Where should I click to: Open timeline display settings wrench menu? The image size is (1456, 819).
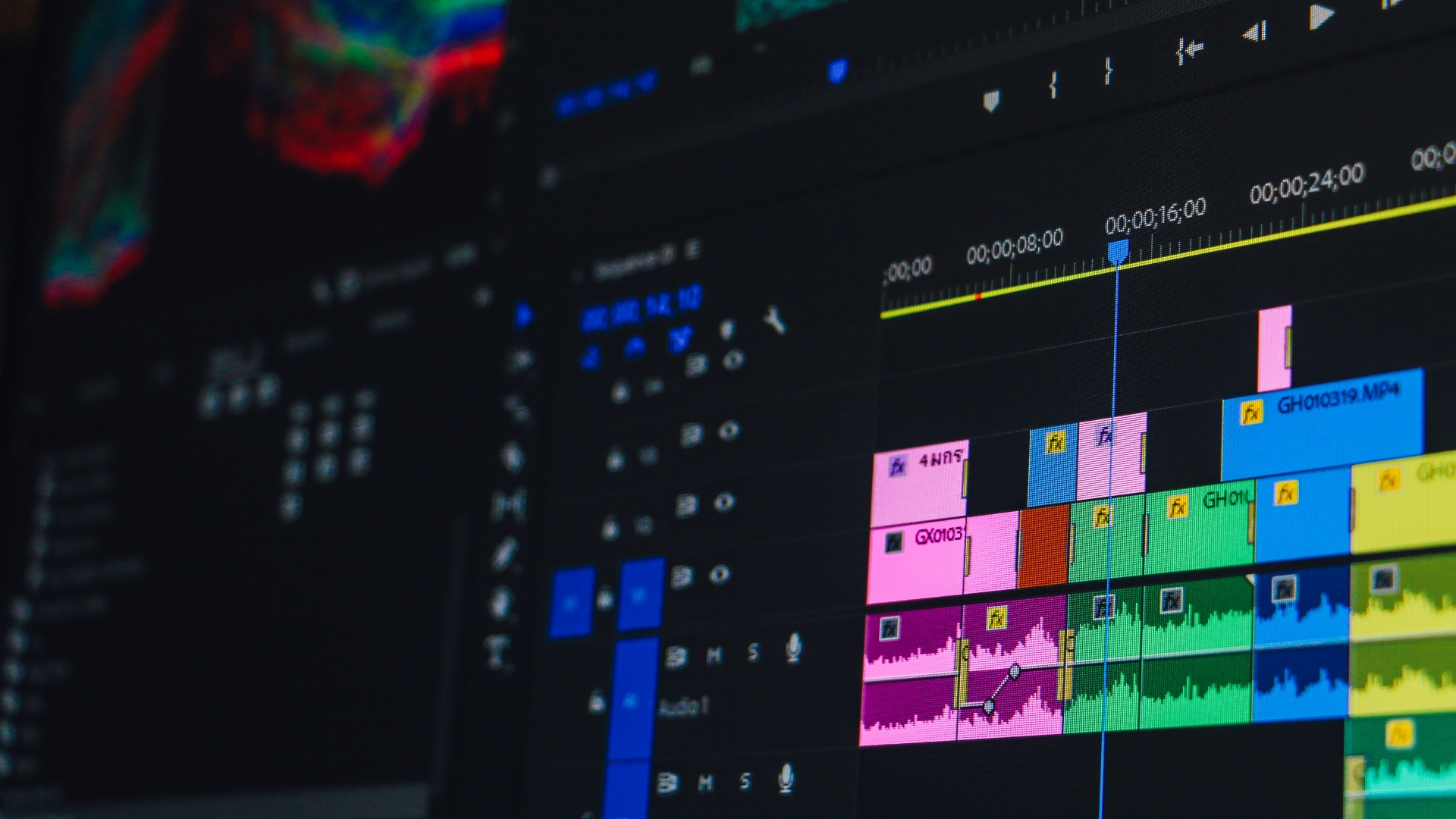pyautogui.click(x=775, y=320)
